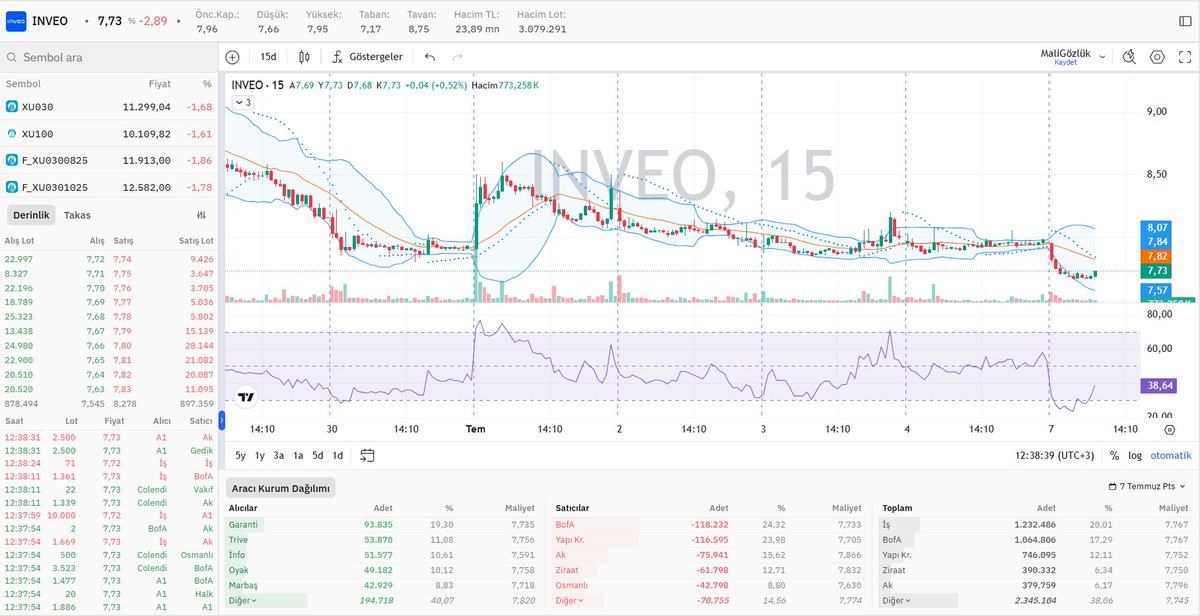Screen dimensions: 1200x616
Task: Open the Göstergeler indicators menu
Action: (x=368, y=57)
